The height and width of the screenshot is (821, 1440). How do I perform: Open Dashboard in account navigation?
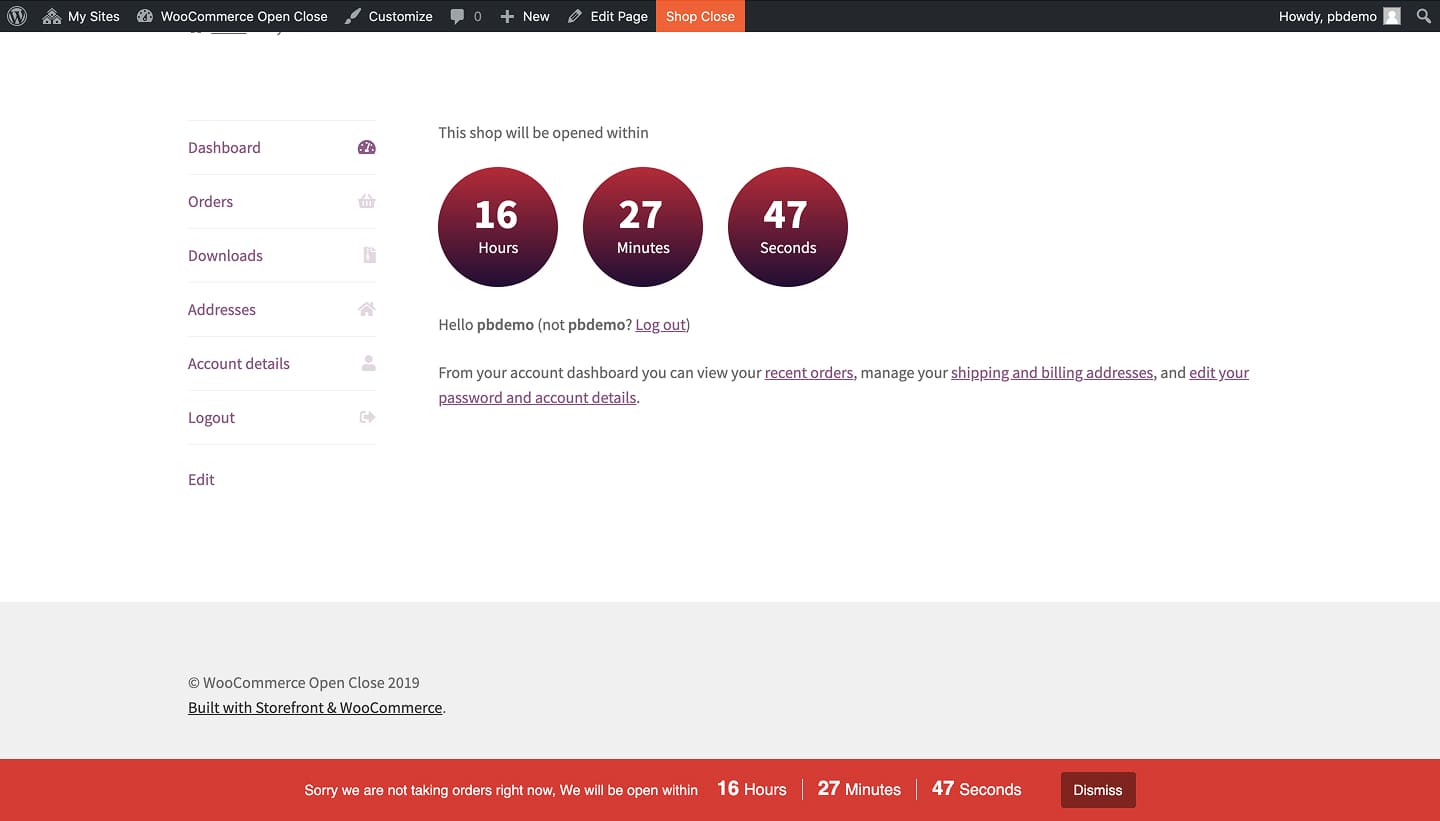pyautogui.click(x=224, y=147)
